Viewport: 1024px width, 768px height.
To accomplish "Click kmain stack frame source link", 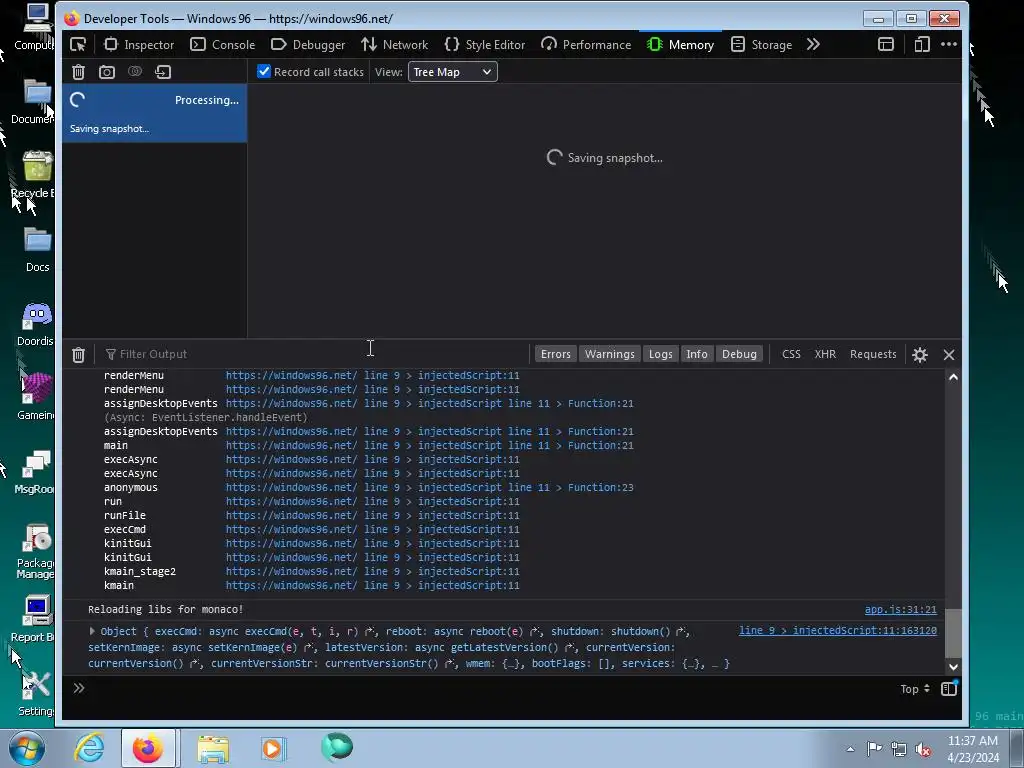I will point(372,585).
